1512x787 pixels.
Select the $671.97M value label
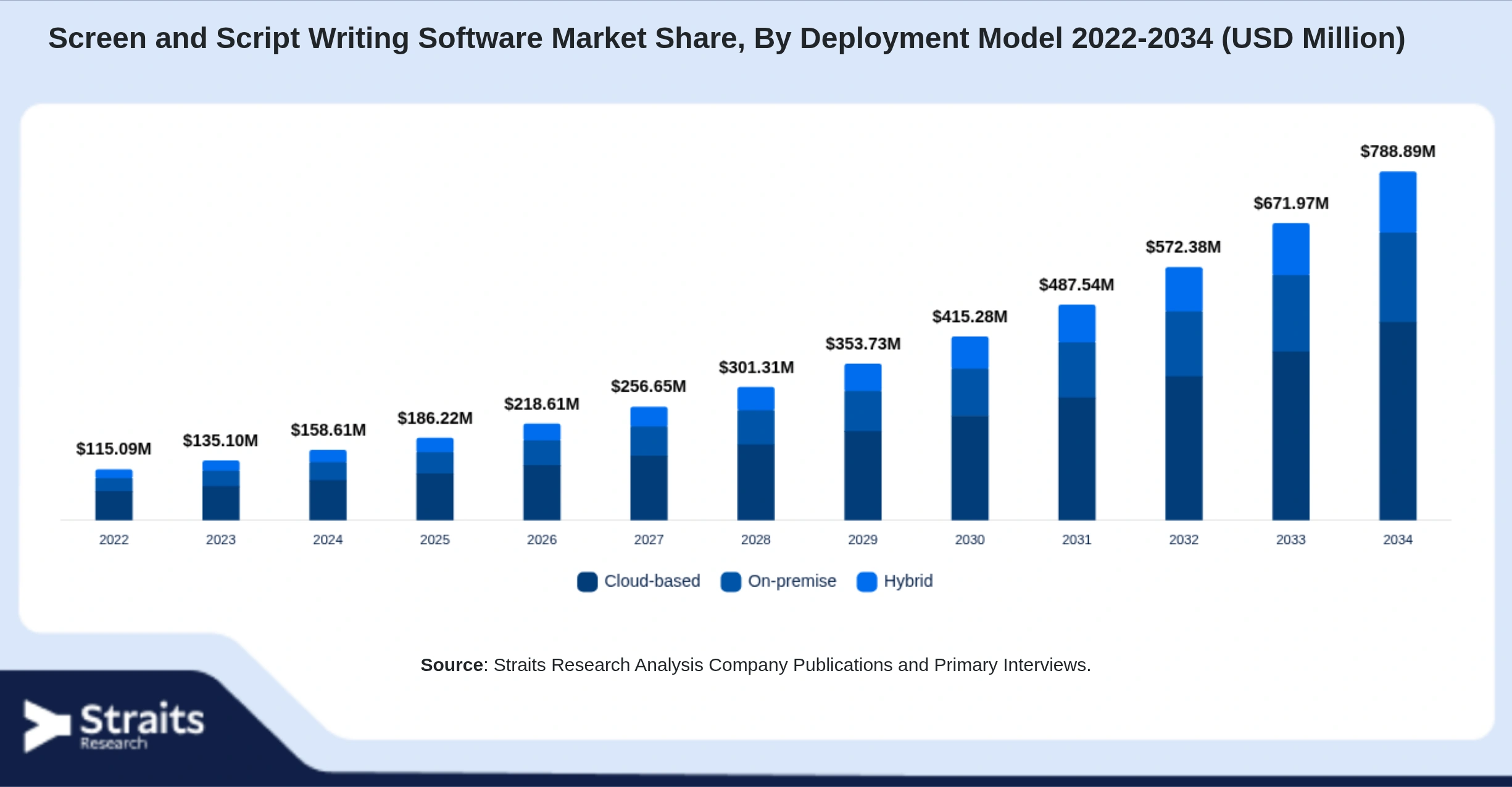point(1291,203)
